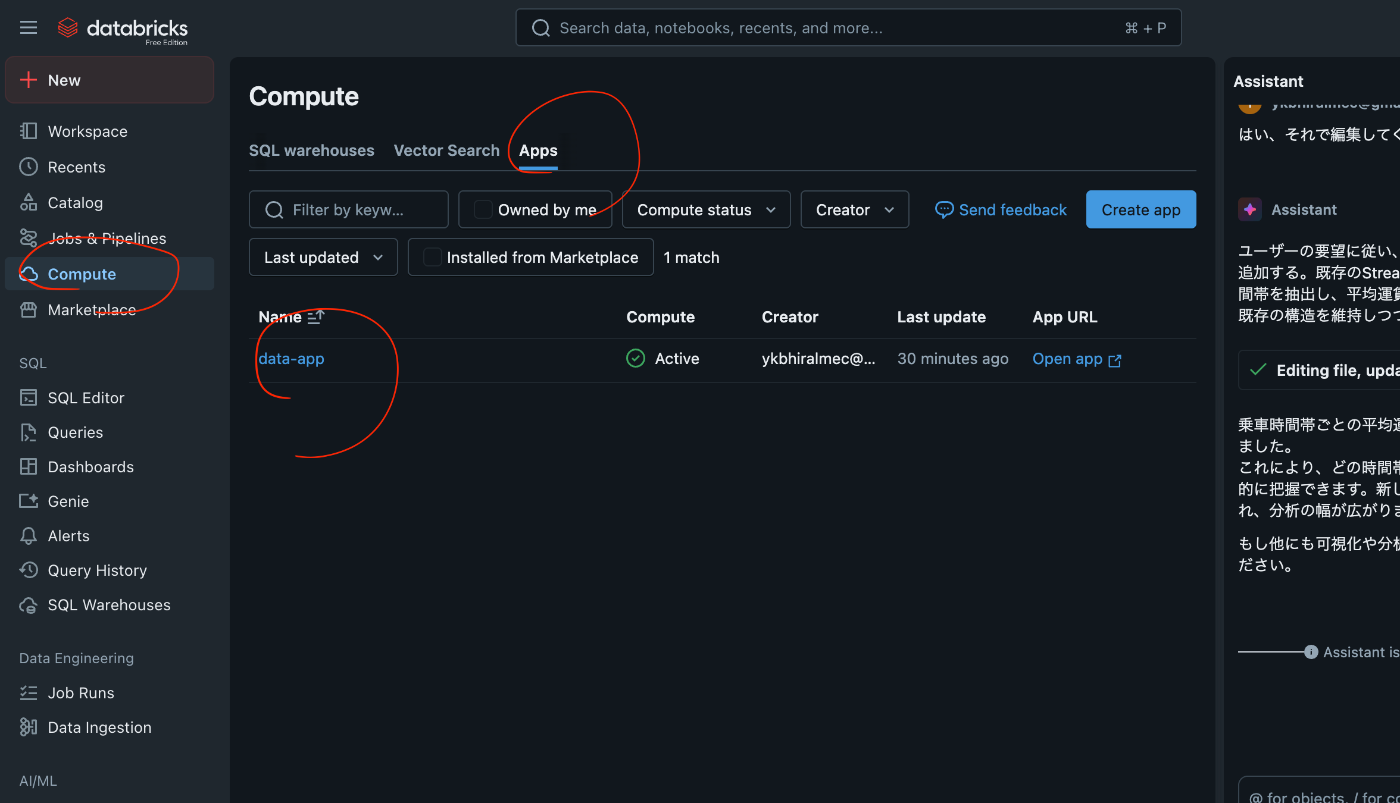
Task: Click the plus icon on New button
Action: (29, 80)
